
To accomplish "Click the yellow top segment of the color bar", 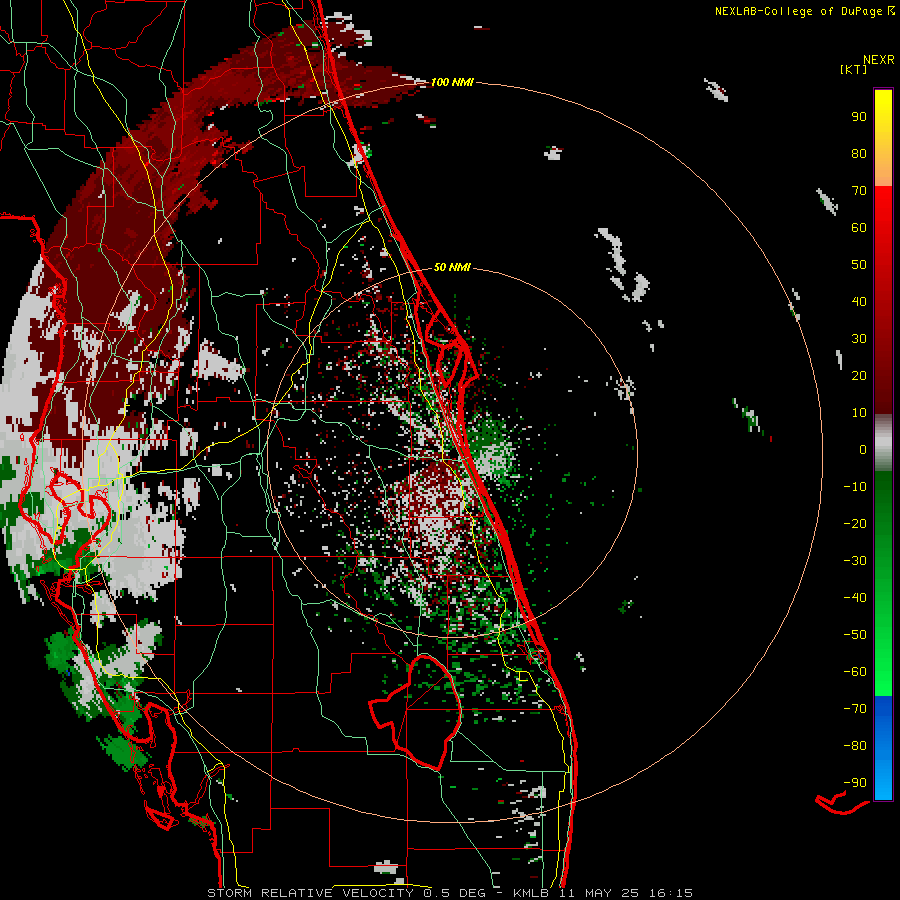I will coord(883,138).
